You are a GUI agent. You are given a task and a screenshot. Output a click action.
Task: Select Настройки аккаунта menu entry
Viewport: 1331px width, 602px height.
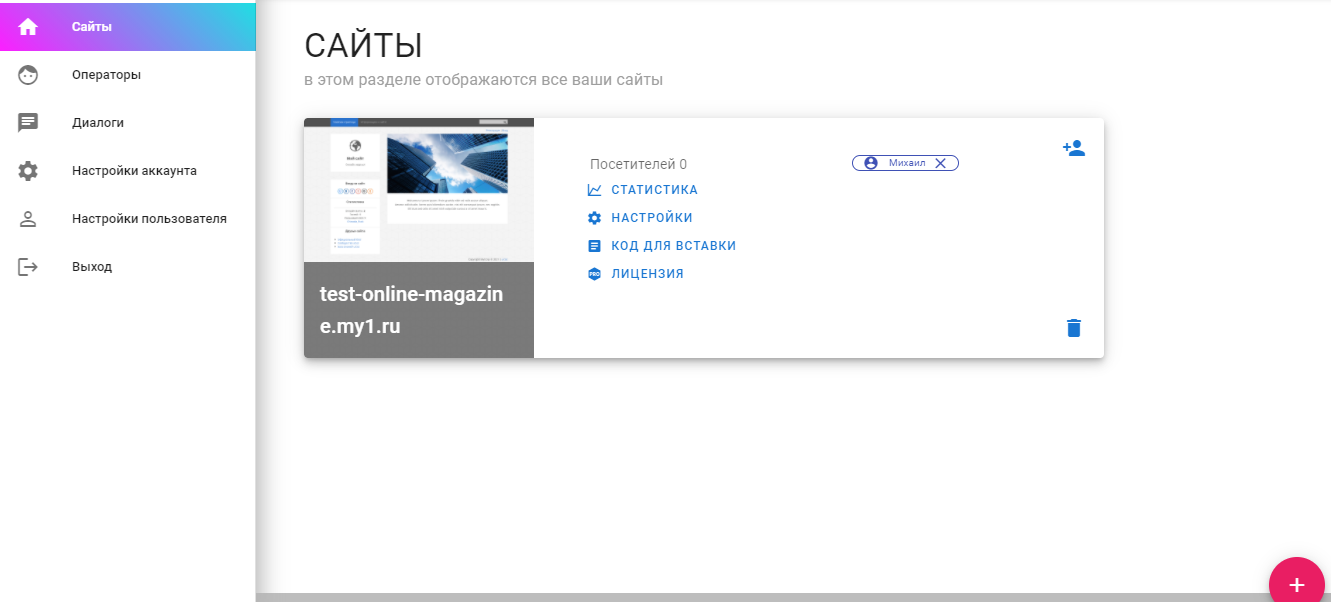[134, 171]
